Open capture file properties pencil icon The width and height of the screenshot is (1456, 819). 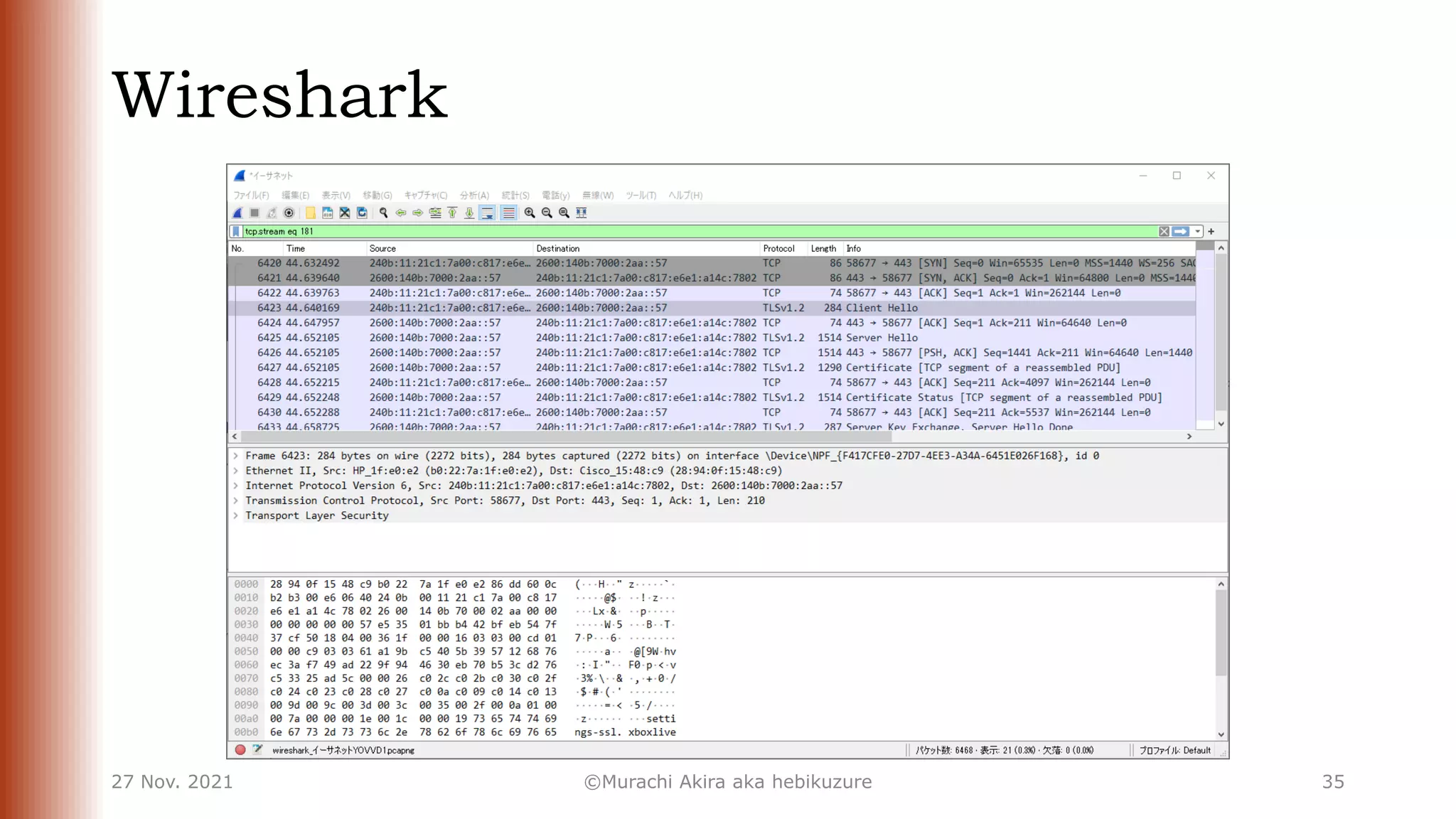pos(257,749)
